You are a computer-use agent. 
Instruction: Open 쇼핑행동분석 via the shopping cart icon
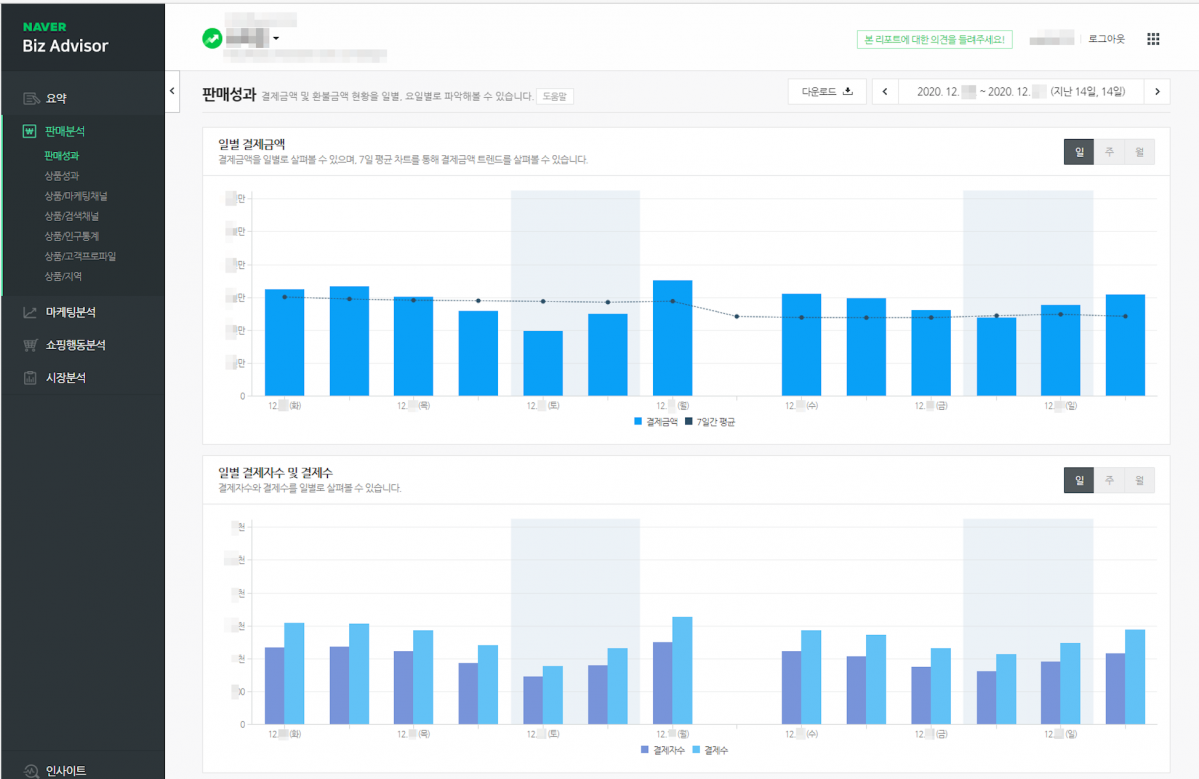[31, 345]
